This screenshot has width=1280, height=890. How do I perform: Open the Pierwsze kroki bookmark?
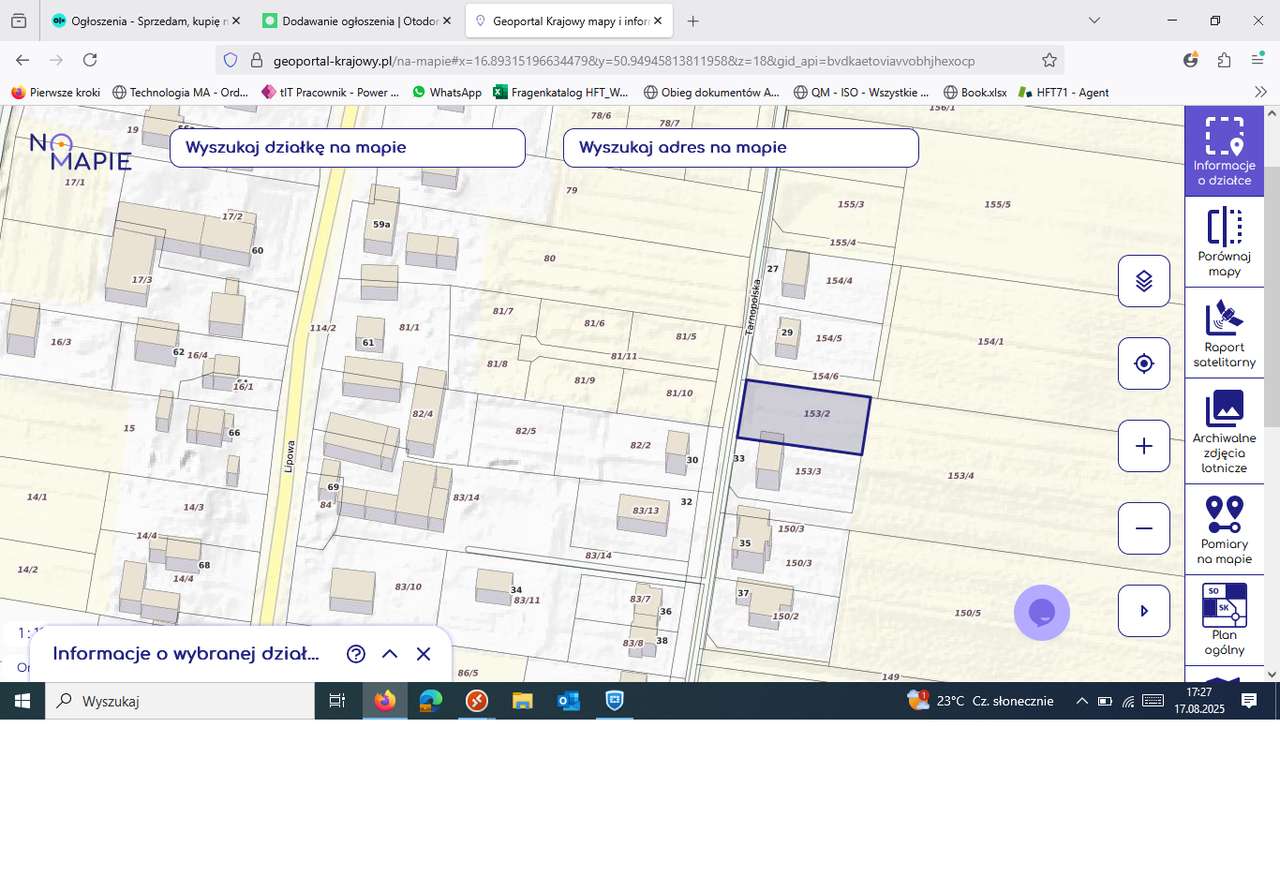pos(56,92)
